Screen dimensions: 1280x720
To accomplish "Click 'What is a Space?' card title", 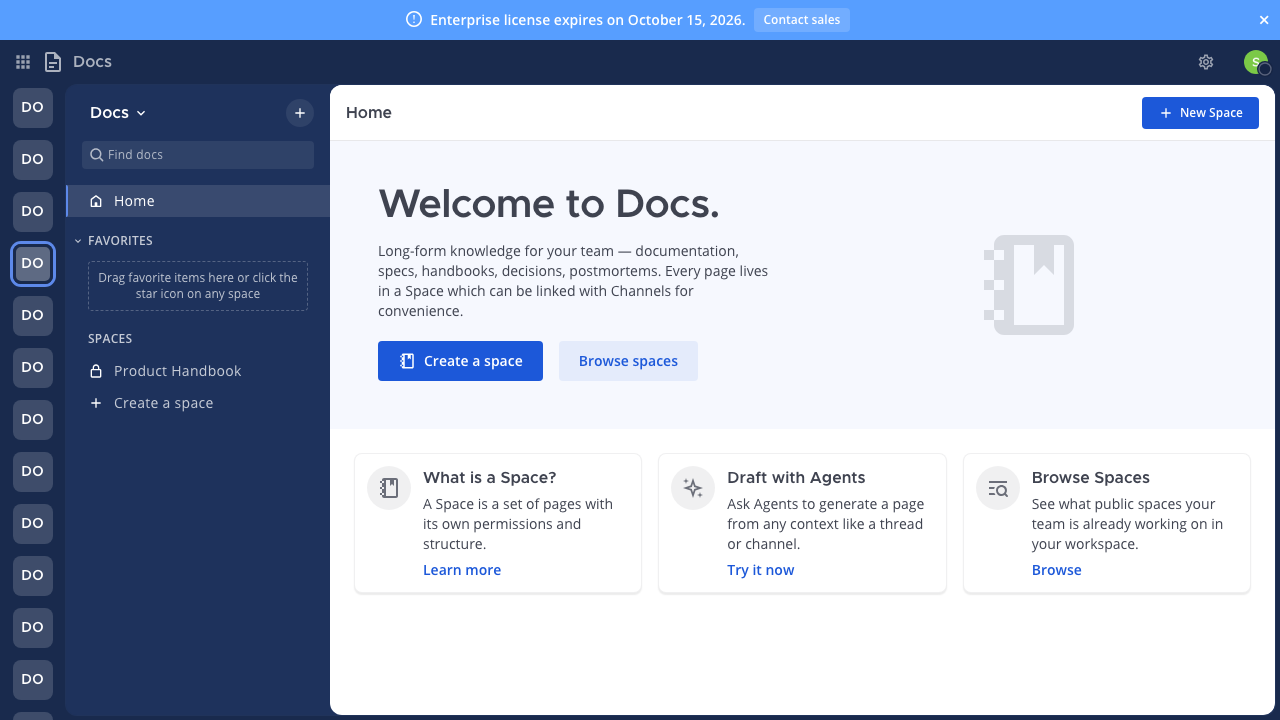I will 490,478.
